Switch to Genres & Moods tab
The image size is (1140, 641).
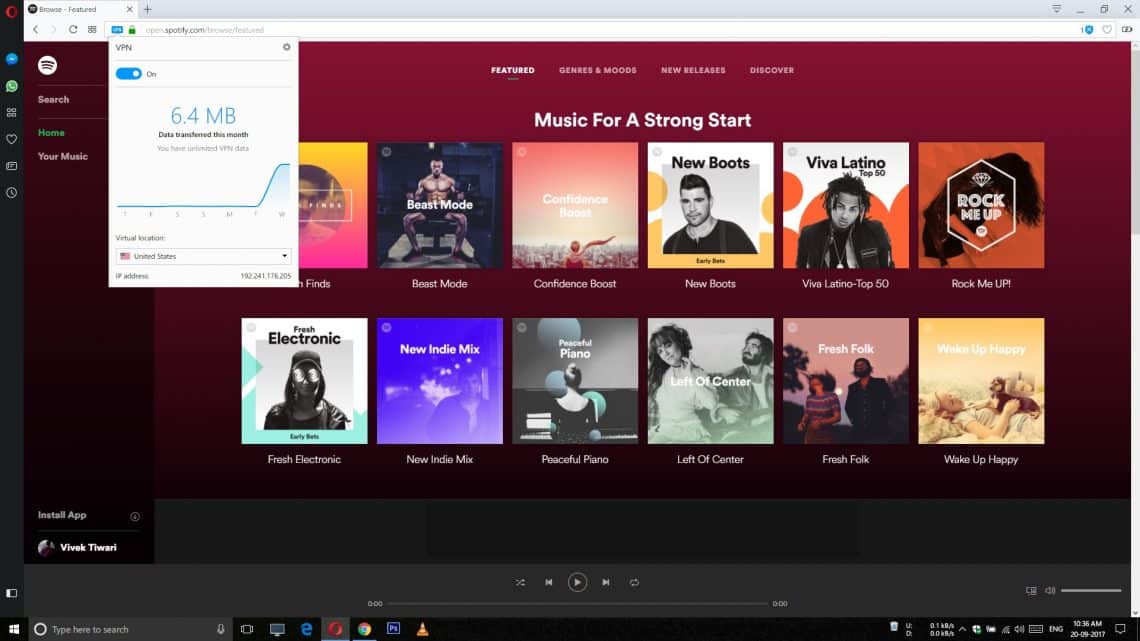click(x=598, y=70)
